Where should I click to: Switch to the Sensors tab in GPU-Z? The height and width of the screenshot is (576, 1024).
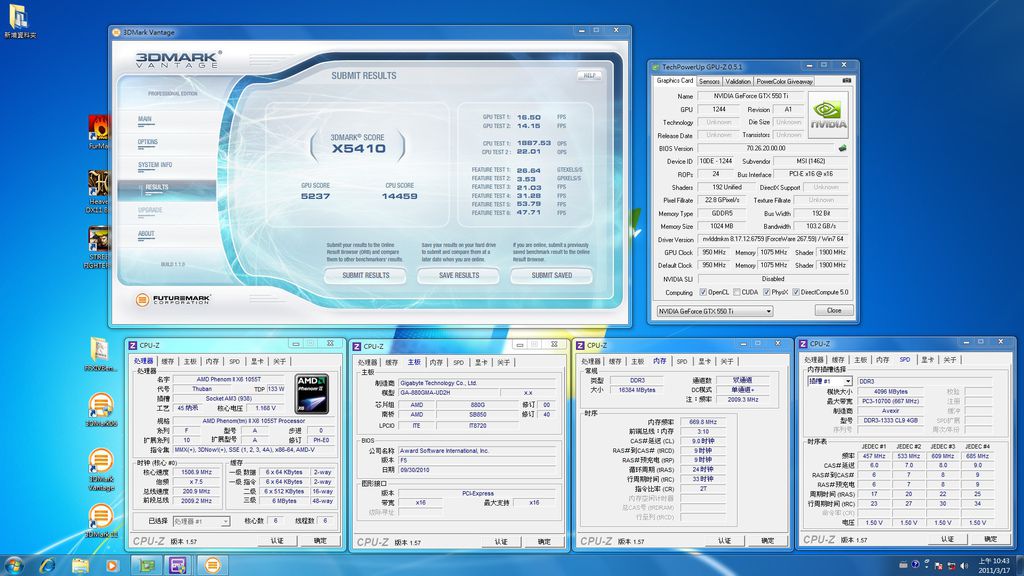tap(709, 82)
